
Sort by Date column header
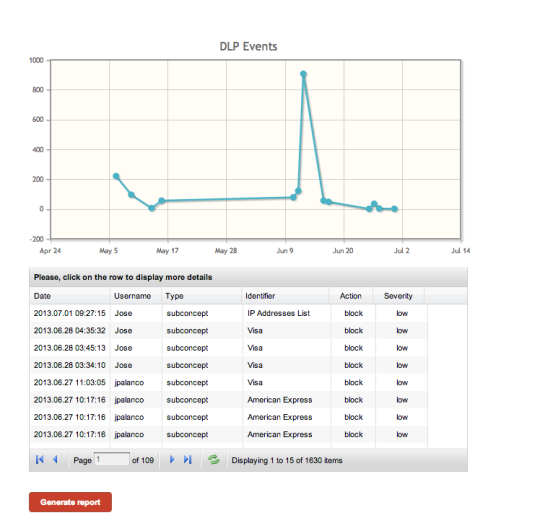point(70,296)
